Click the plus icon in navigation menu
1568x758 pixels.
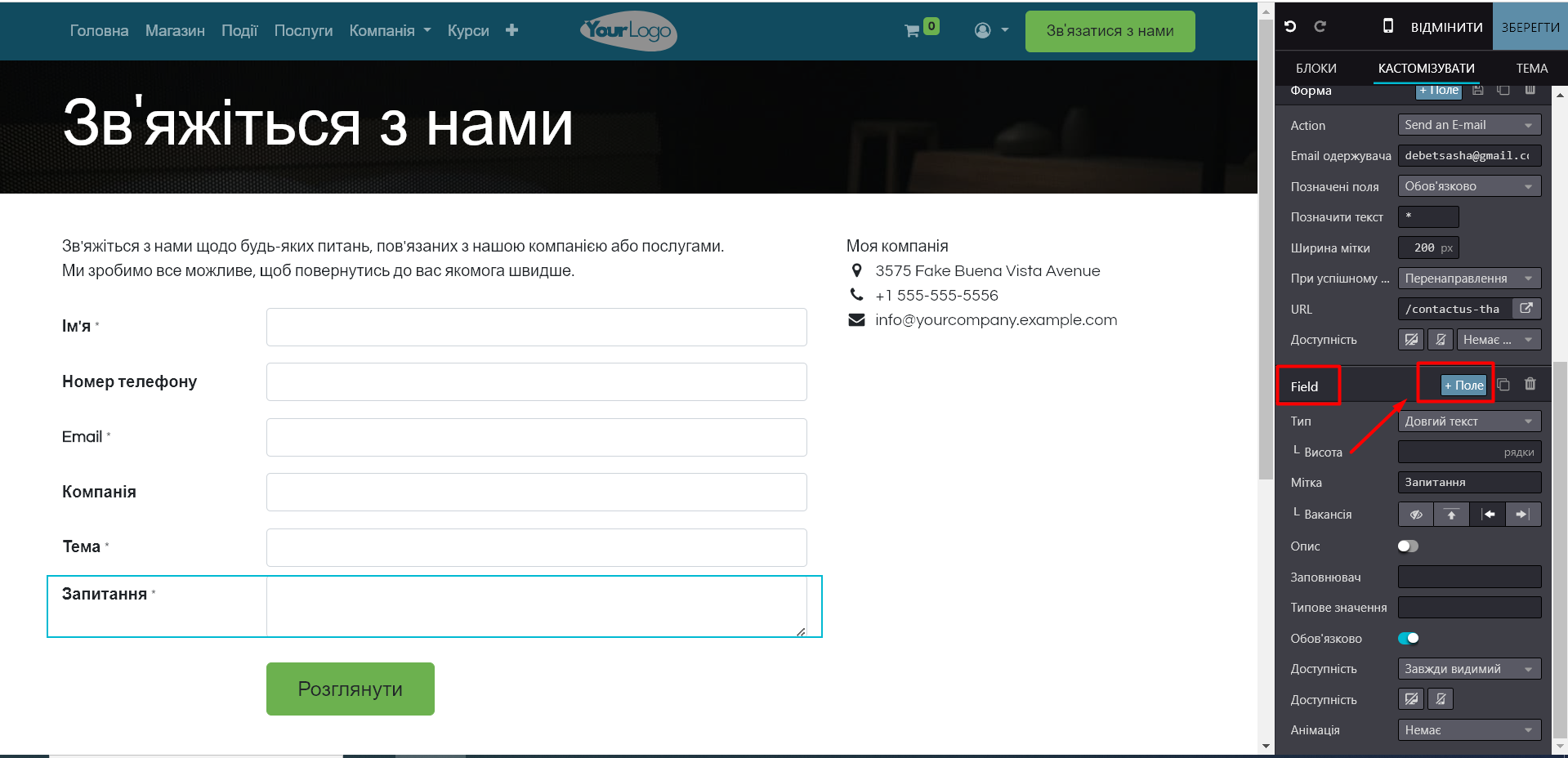511,30
